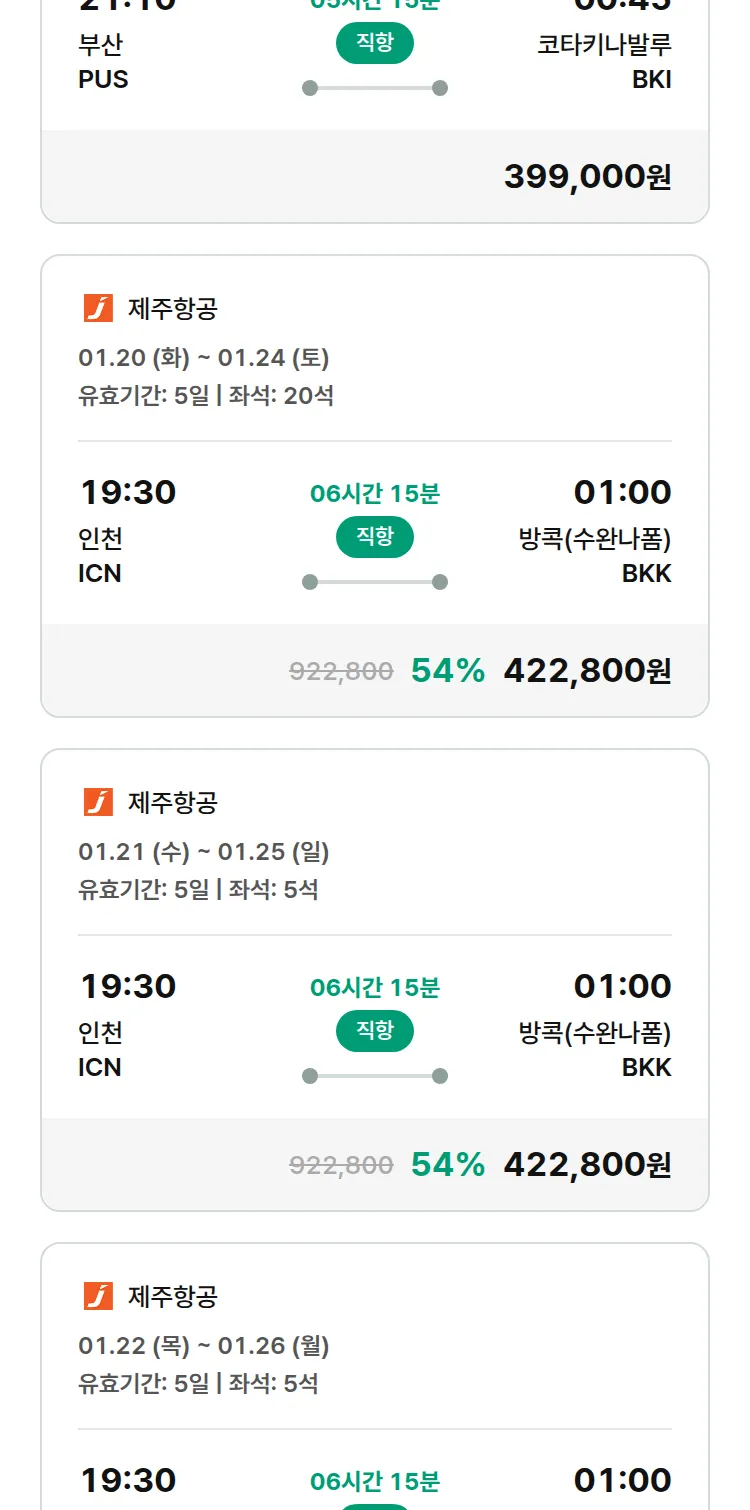Click the 좌석: 20석 seat availability text
This screenshot has width=750, height=1510.
[281, 396]
